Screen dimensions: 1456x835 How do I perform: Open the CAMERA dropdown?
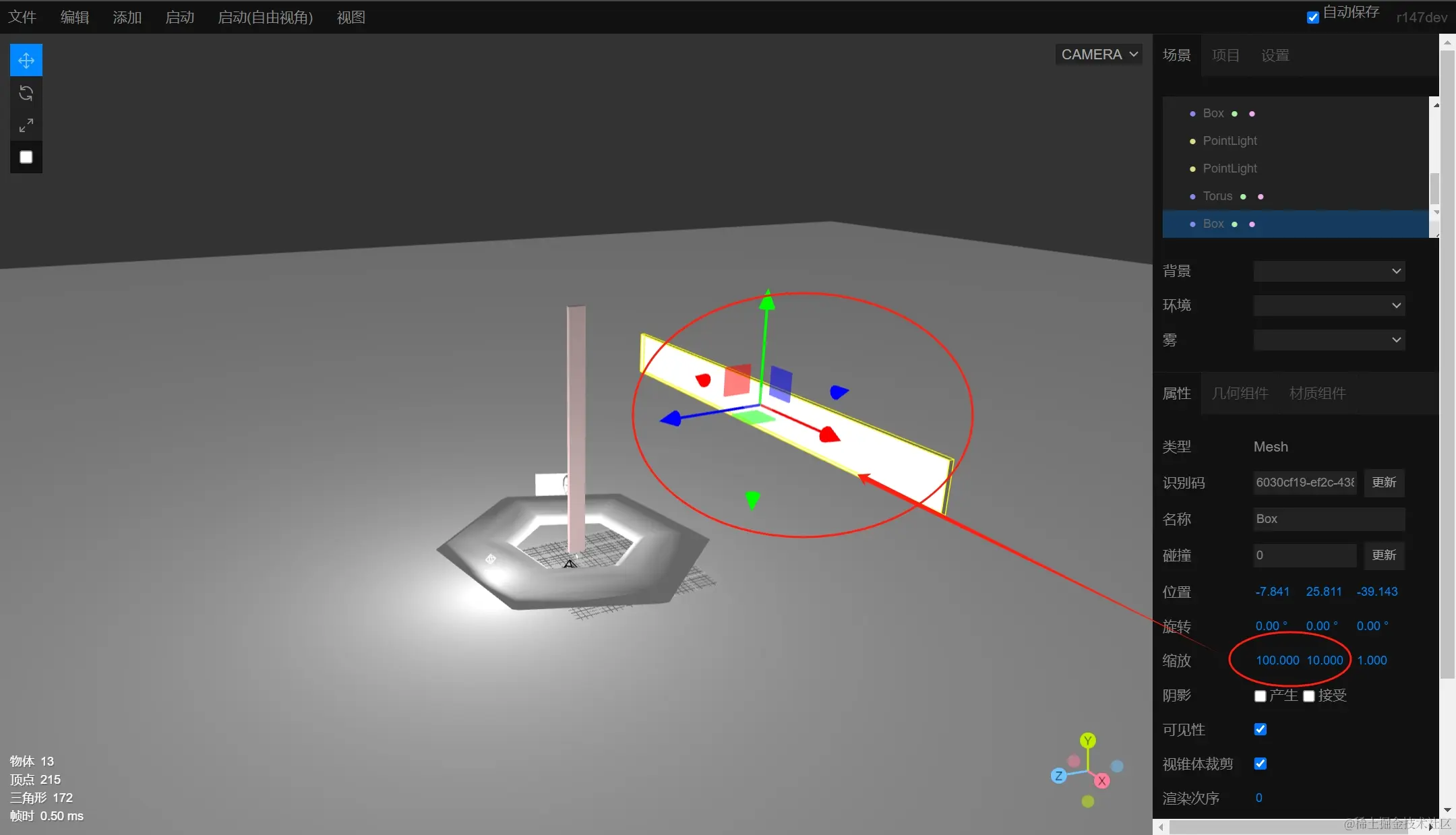pyautogui.click(x=1098, y=55)
